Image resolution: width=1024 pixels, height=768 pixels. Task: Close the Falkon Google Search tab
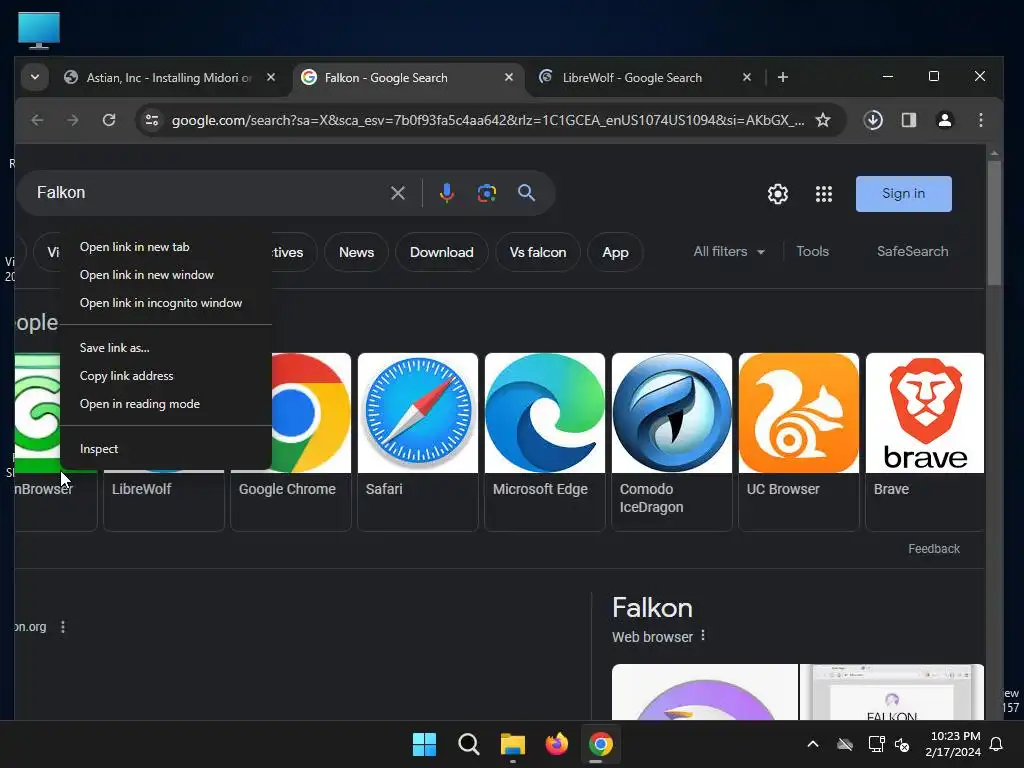(x=509, y=77)
